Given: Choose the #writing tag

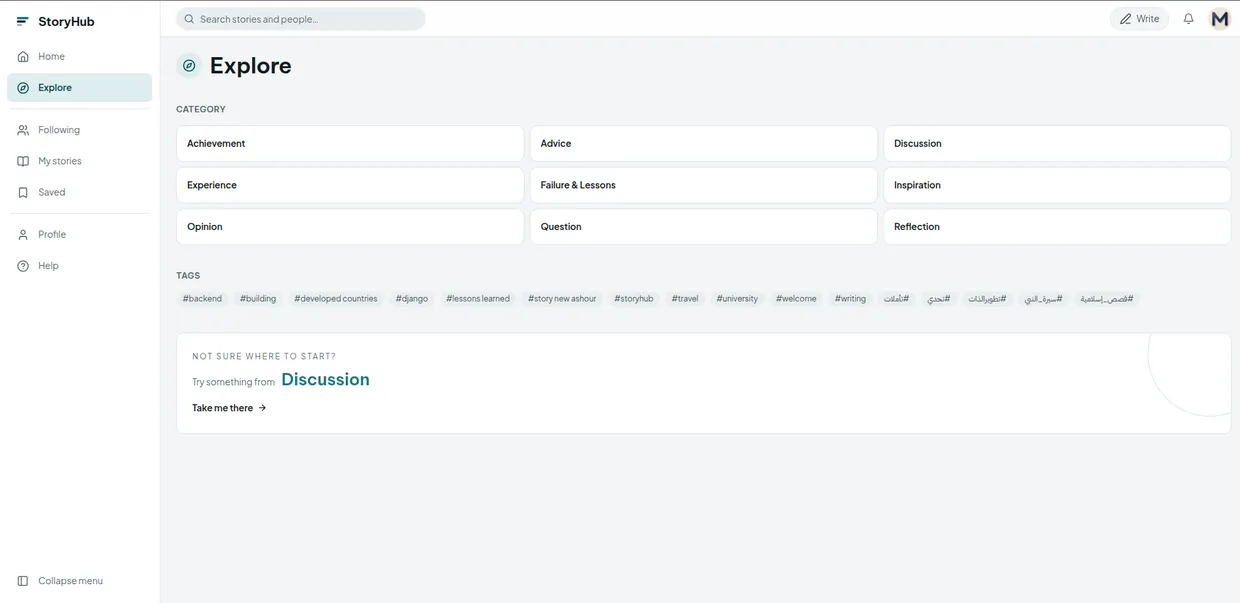Looking at the screenshot, I should 850,299.
